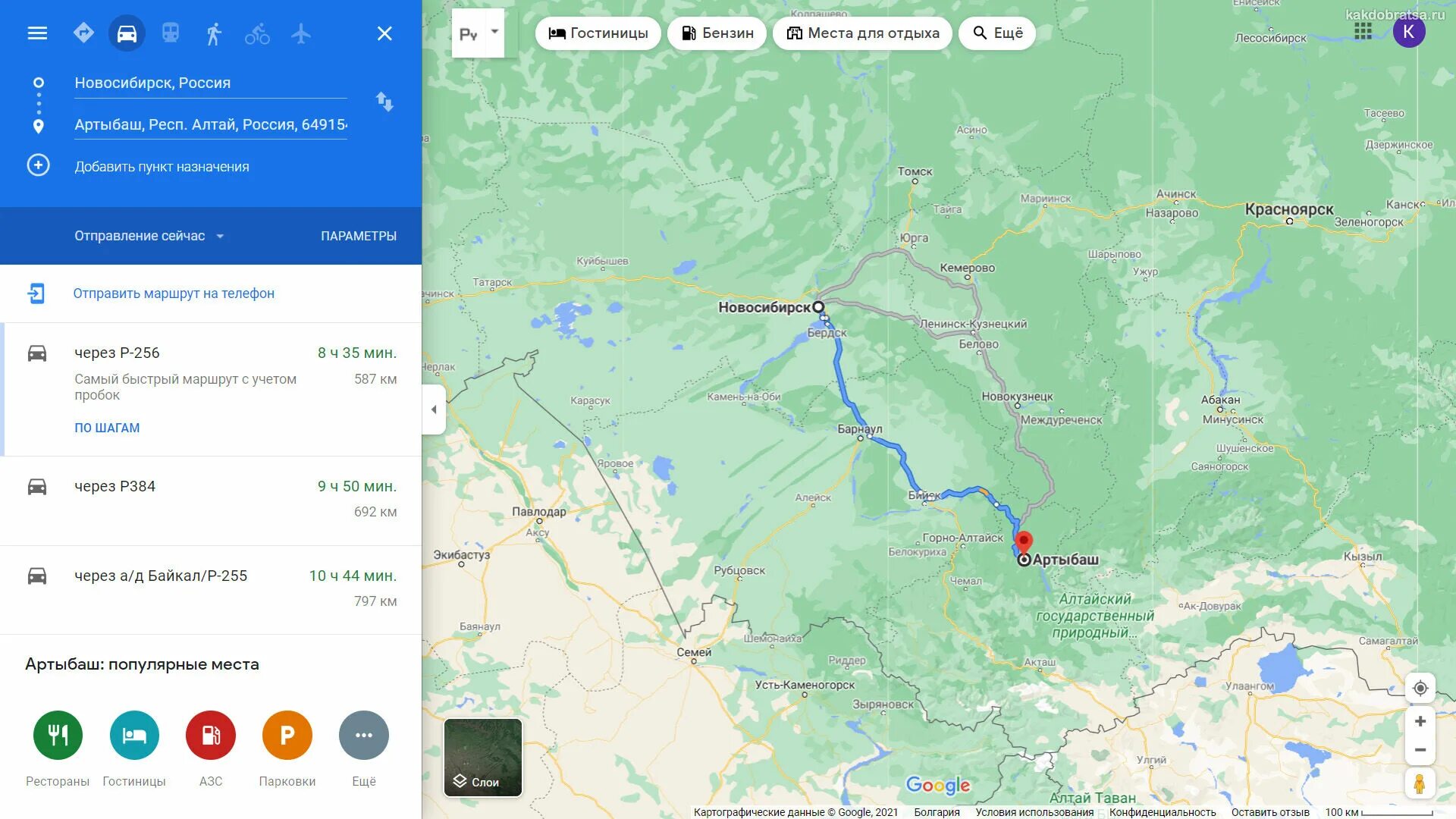Select the route via P384
This screenshot has height=819, width=1456.
coord(211,500)
